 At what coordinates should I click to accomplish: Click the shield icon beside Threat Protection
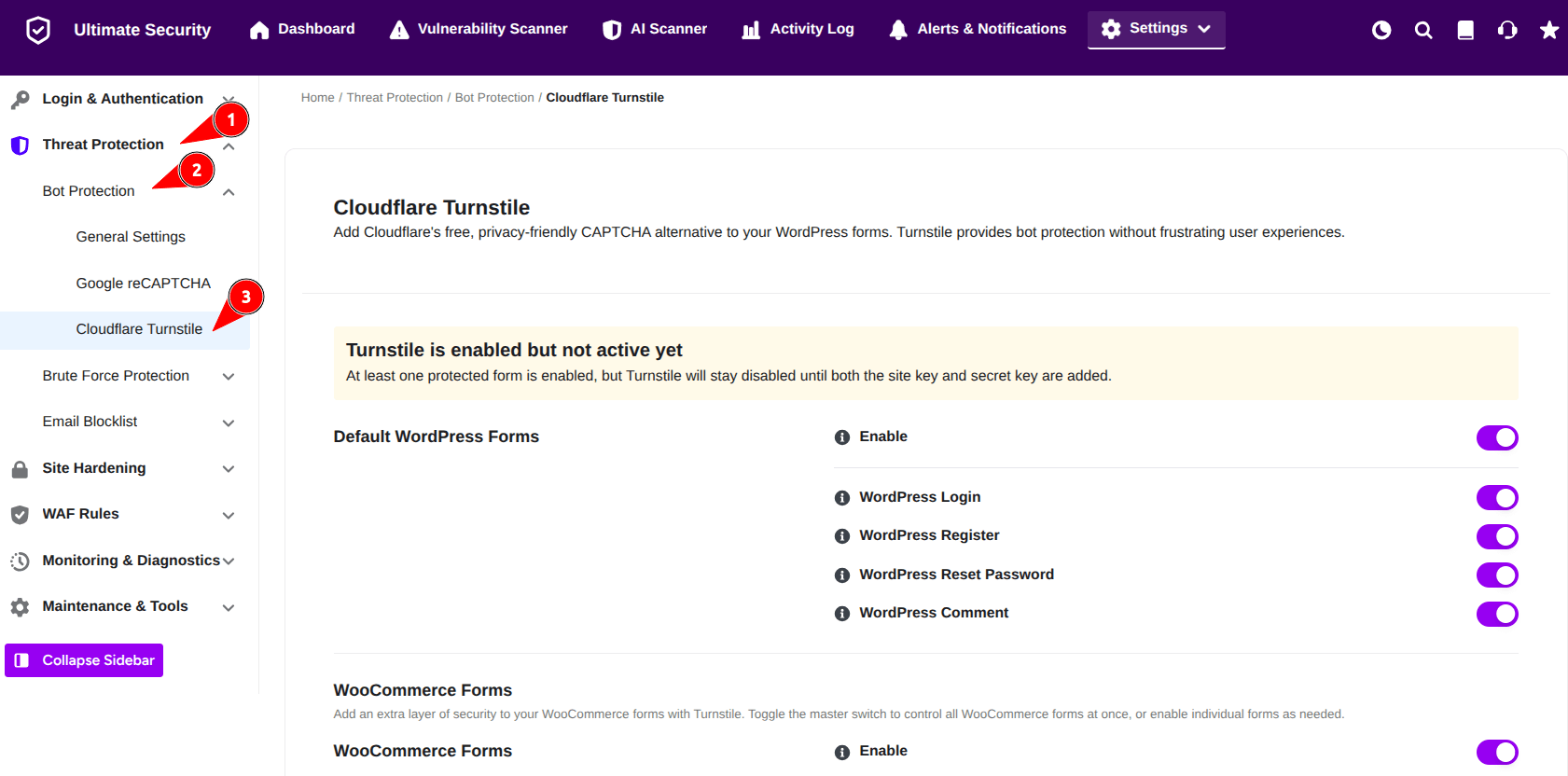click(x=20, y=145)
